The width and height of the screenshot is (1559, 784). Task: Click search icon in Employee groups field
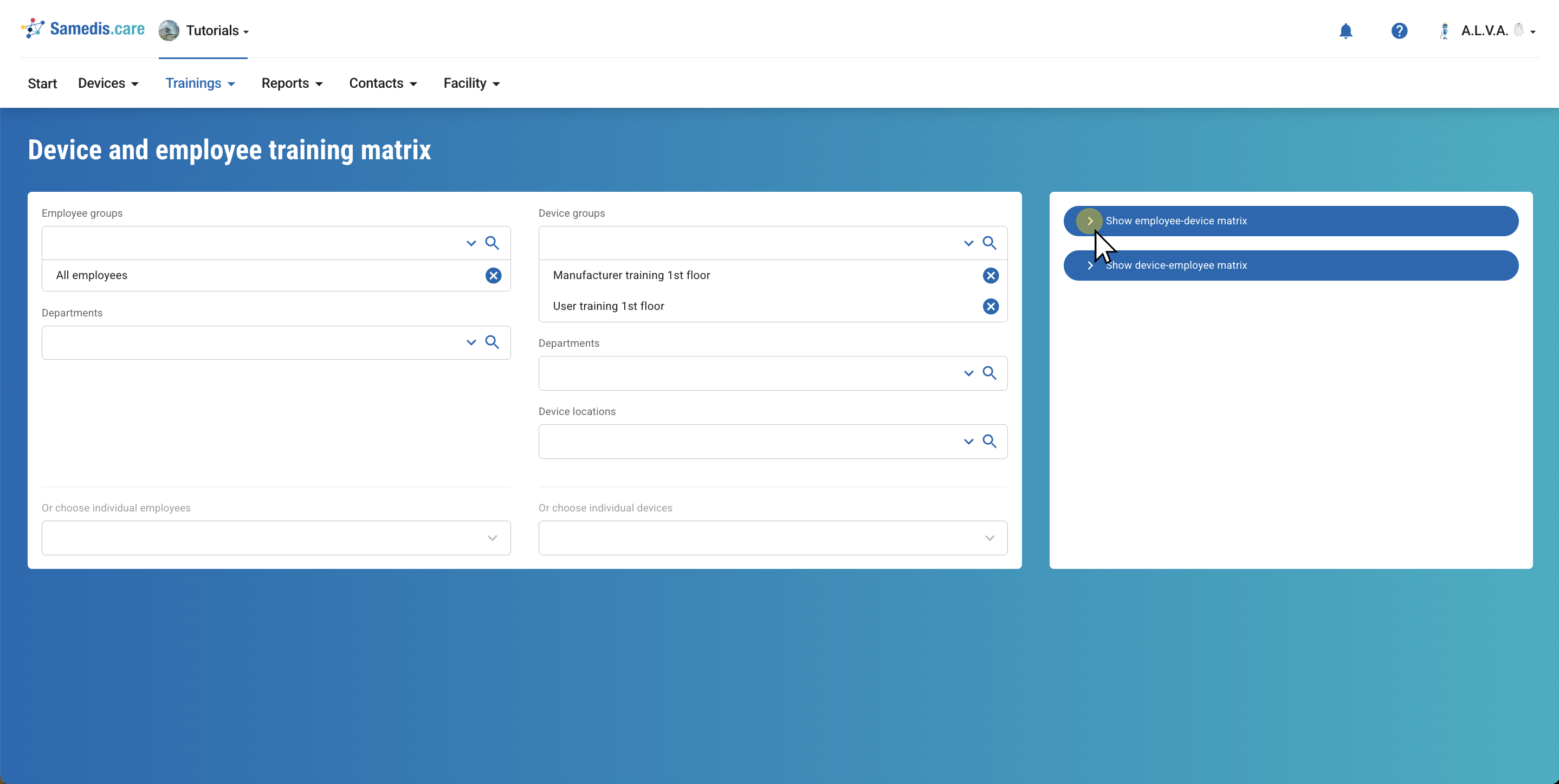pos(492,243)
